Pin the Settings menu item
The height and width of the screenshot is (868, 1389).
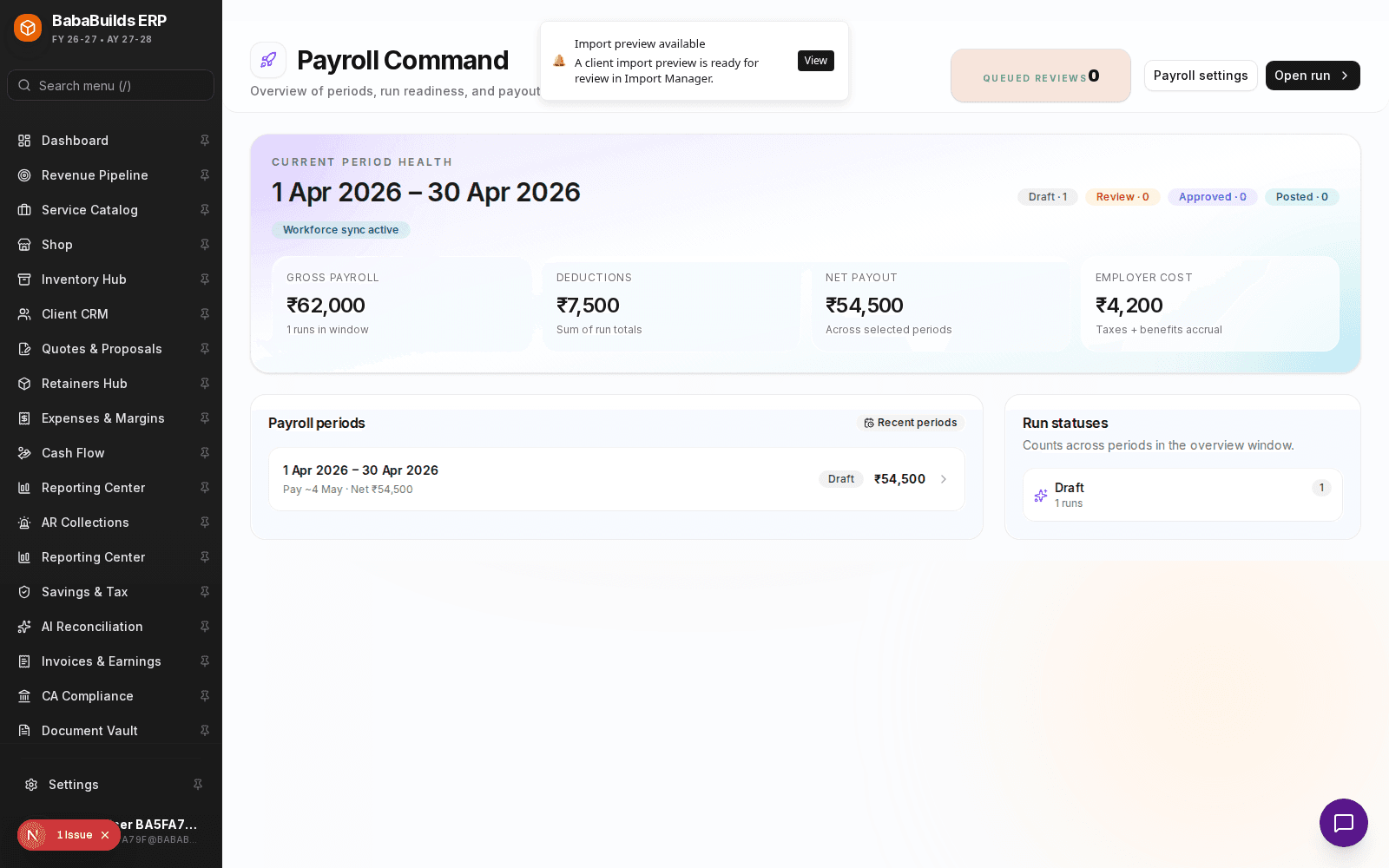[x=198, y=785]
